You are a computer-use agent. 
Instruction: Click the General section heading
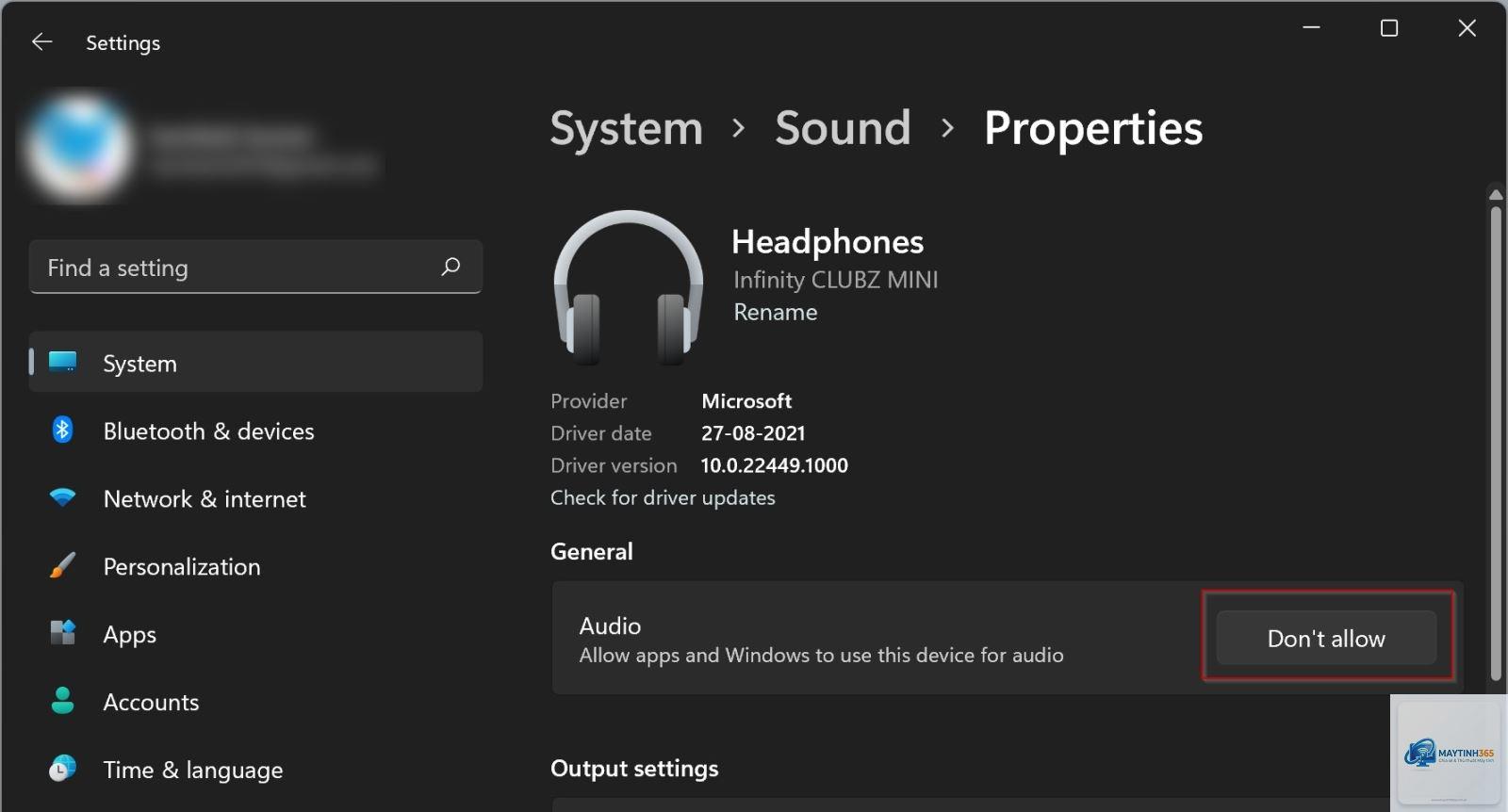[592, 551]
